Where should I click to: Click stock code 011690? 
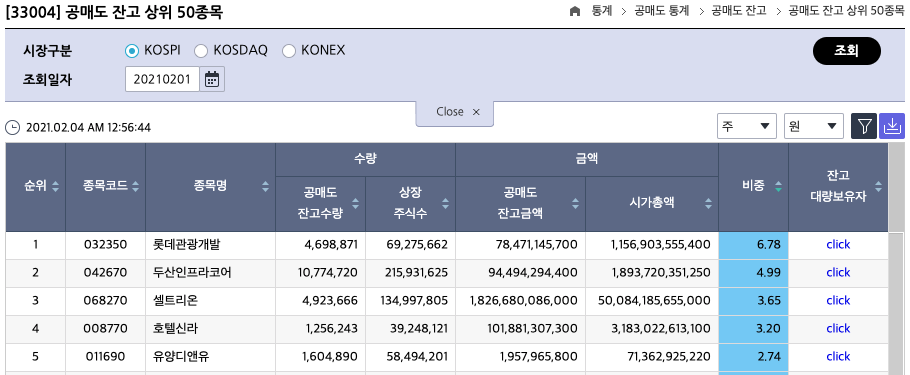point(105,356)
